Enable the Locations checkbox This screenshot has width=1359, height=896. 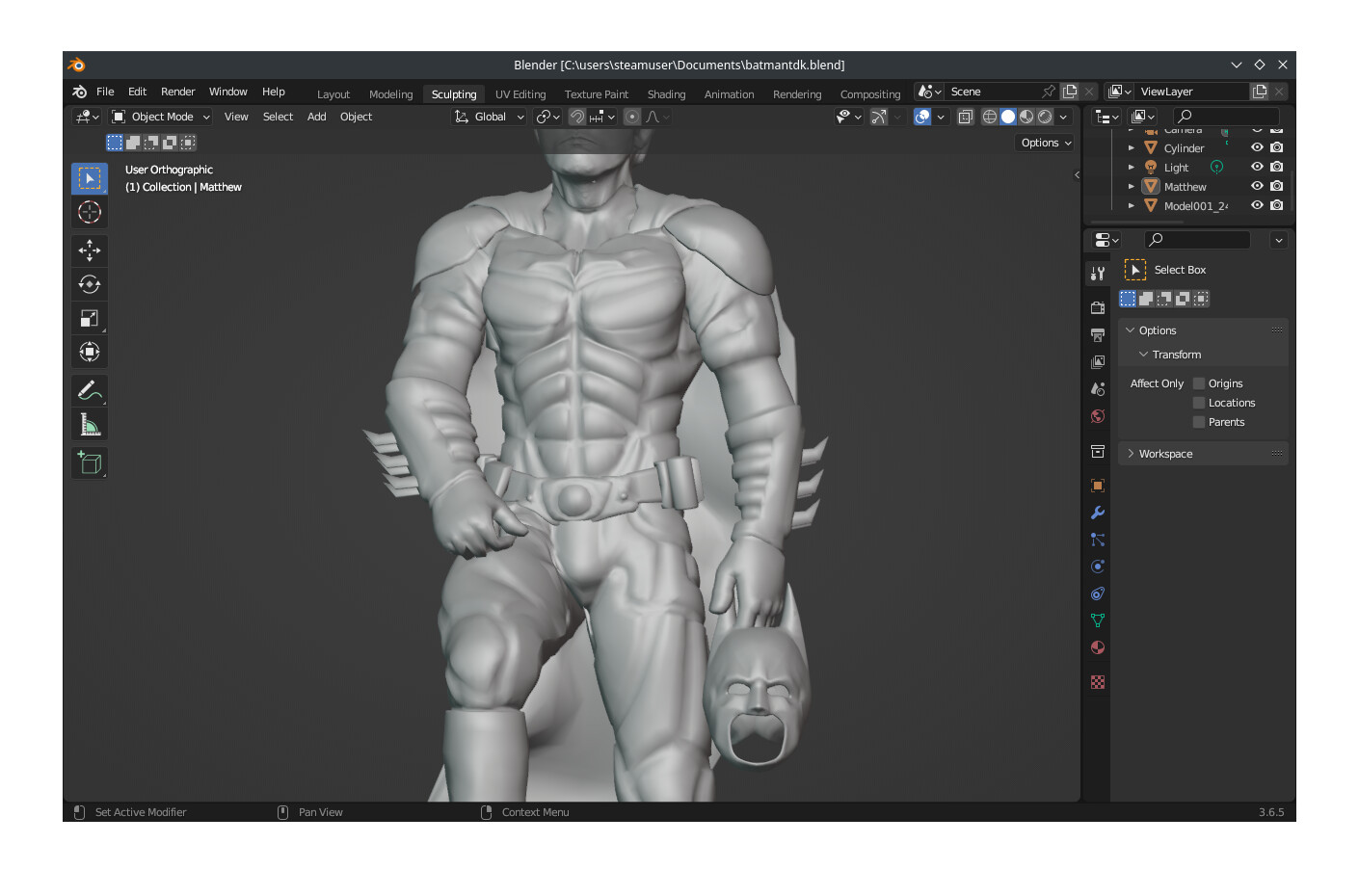1199,403
